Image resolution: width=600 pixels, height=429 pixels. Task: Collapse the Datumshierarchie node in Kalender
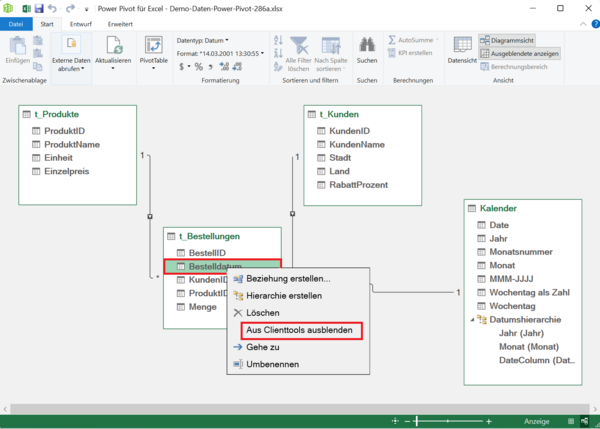pos(473,320)
